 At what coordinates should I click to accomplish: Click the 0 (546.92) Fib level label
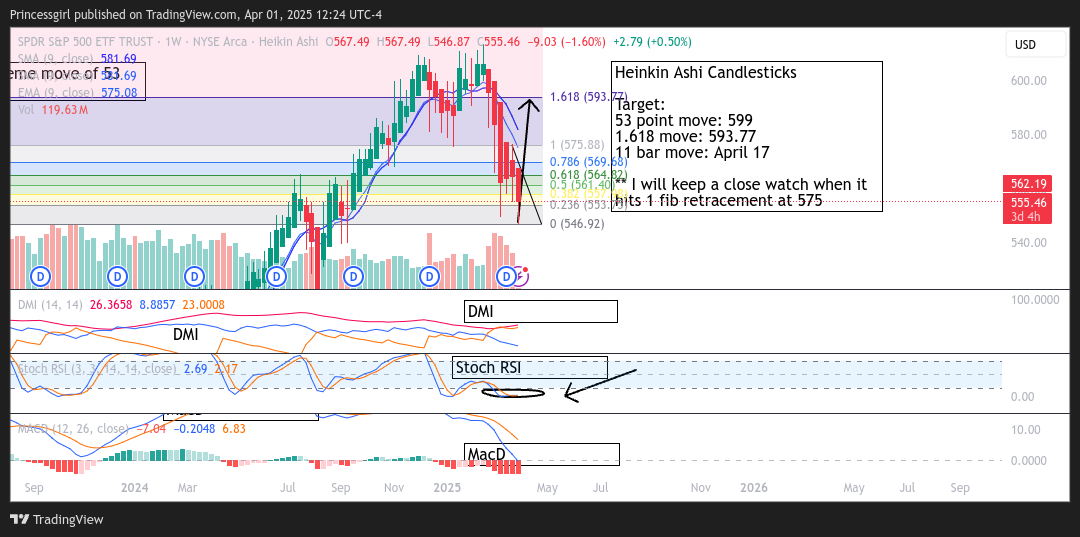[x=577, y=224]
